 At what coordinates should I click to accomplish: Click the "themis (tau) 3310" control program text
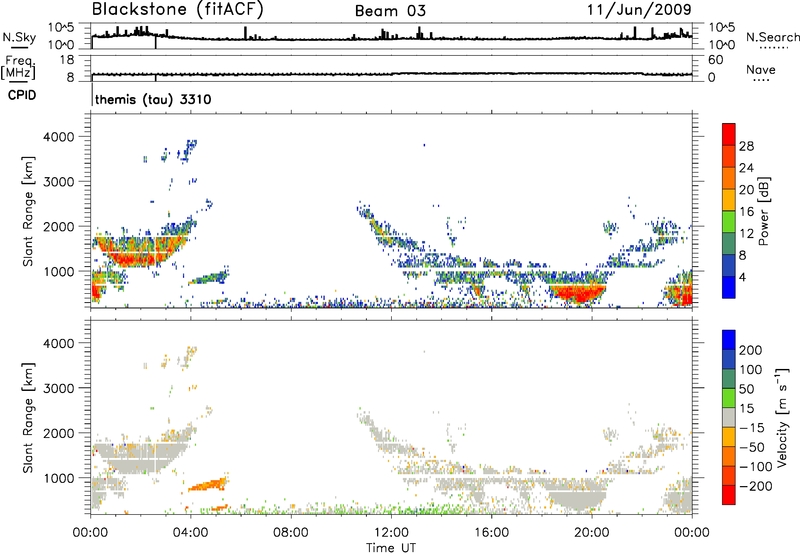pyautogui.click(x=153, y=99)
